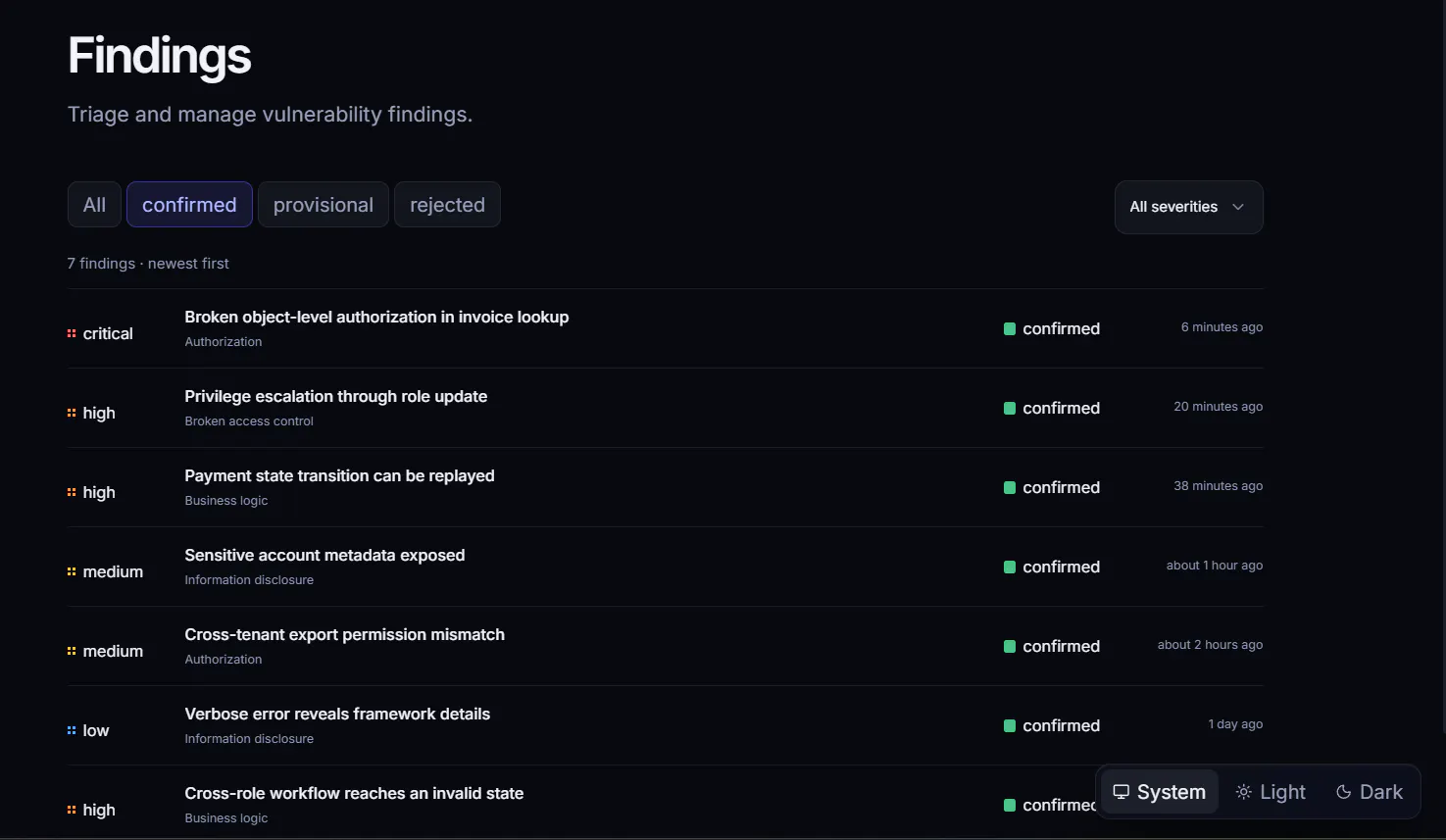
Task: Click '7 findings · newest first' text
Action: click(x=148, y=264)
